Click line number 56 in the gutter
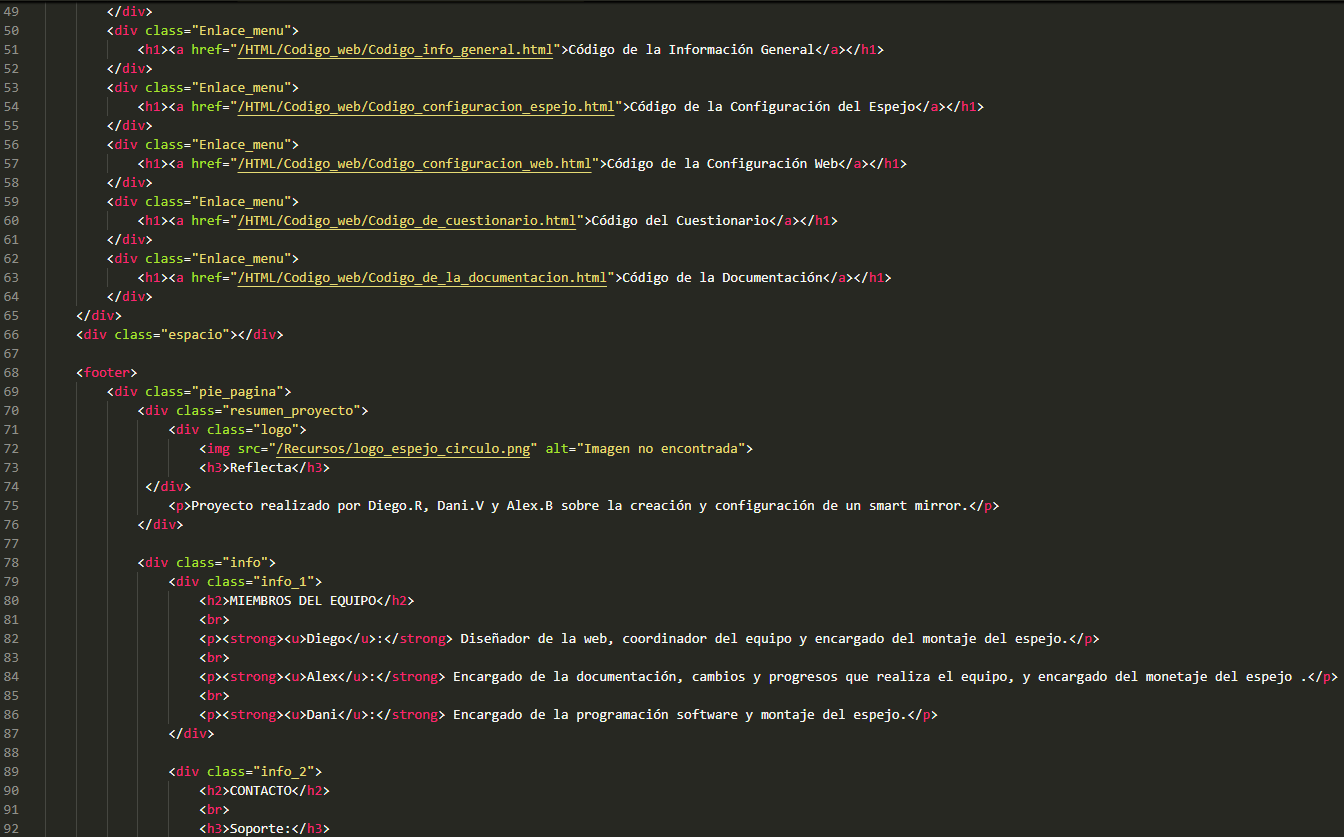The height and width of the screenshot is (837, 1344). coord(11,145)
